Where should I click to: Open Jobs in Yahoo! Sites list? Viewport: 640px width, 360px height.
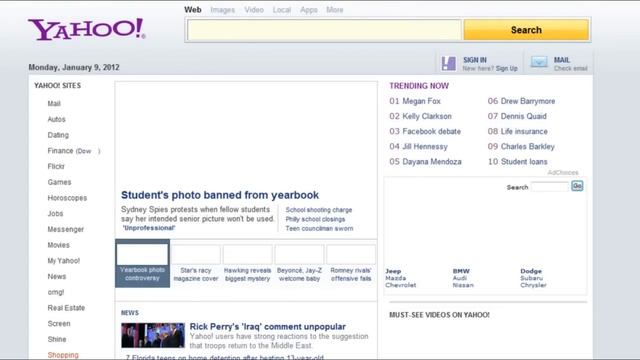click(x=55, y=213)
